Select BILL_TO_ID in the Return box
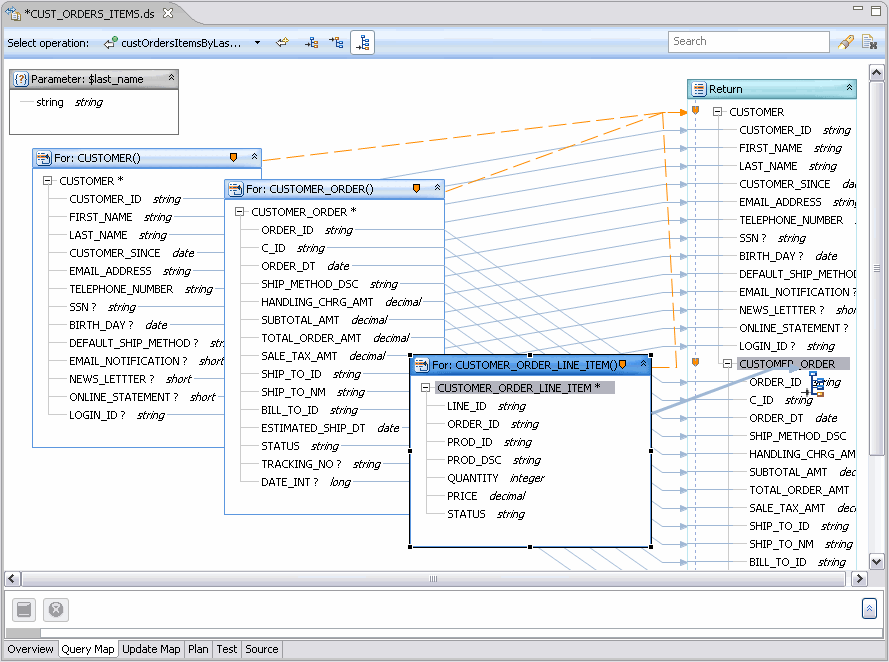Viewport: 889px width, 662px height. pos(777,562)
